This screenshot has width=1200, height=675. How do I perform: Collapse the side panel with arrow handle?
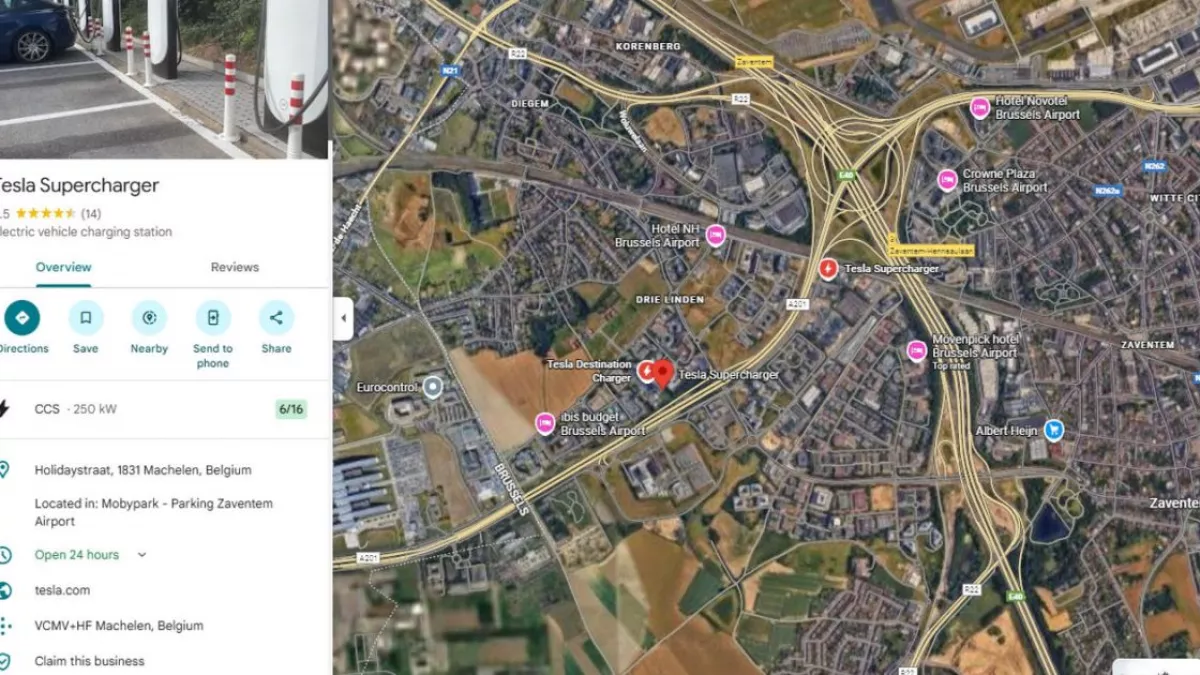coord(343,319)
